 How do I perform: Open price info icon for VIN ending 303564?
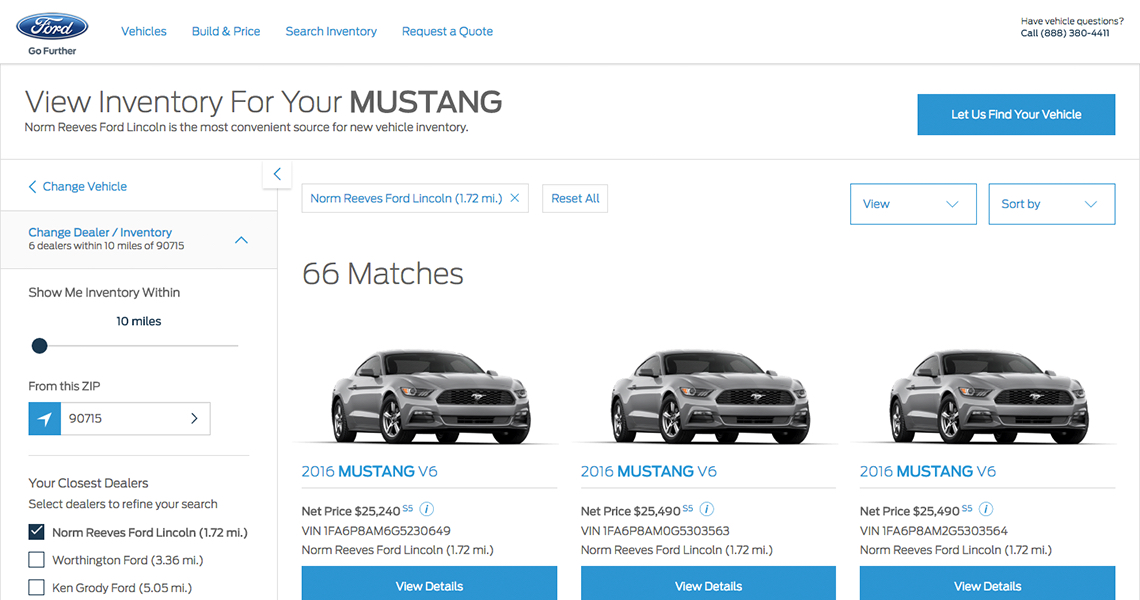tap(985, 509)
